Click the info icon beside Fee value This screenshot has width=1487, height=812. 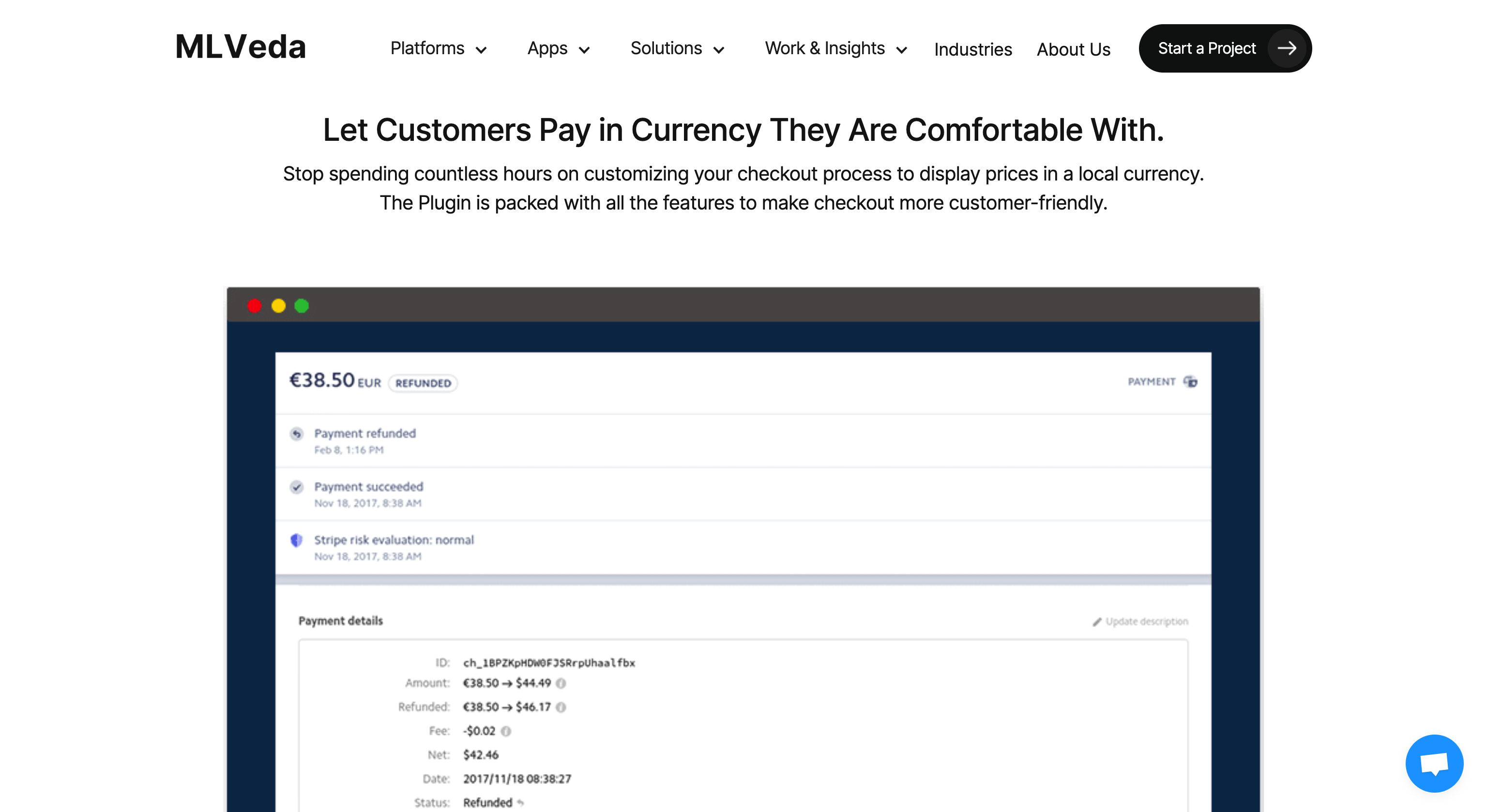506,731
